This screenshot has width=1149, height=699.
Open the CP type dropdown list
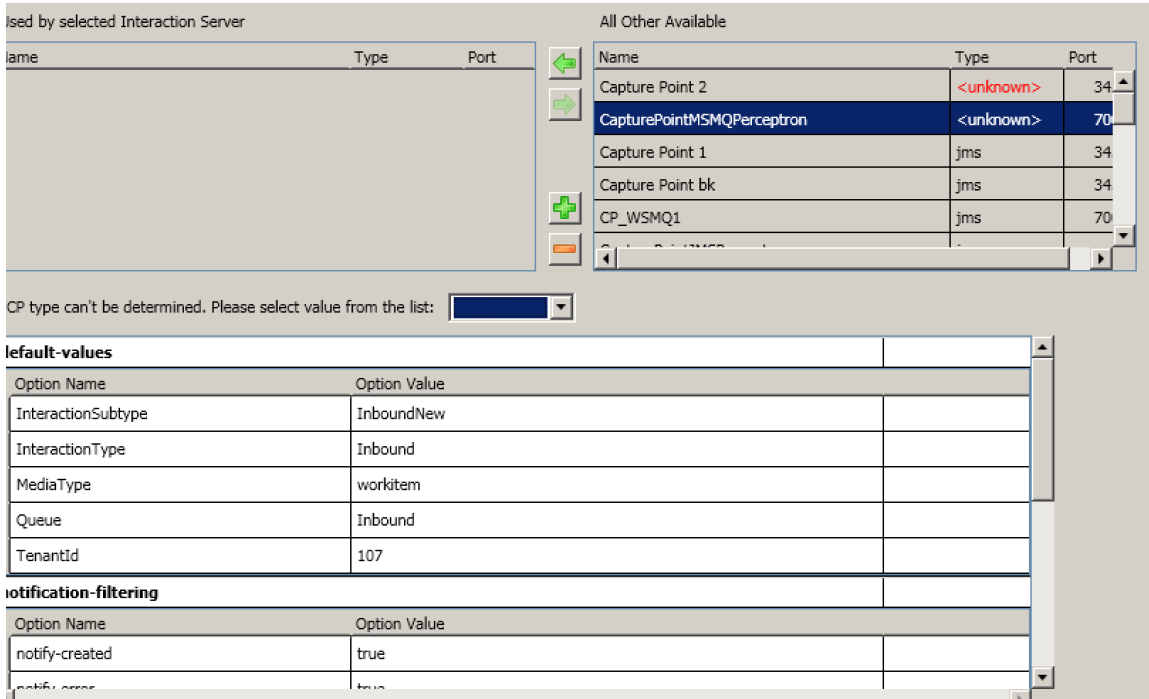(562, 308)
